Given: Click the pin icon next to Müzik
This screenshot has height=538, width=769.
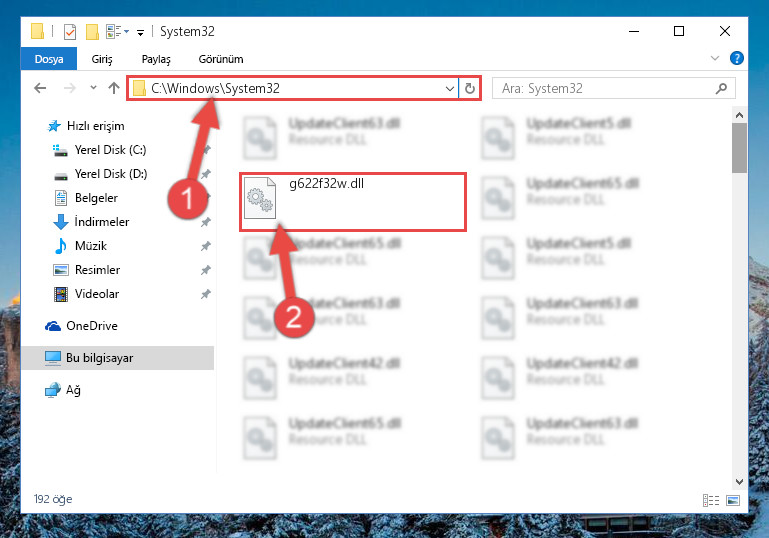Looking at the screenshot, I should click(205, 246).
